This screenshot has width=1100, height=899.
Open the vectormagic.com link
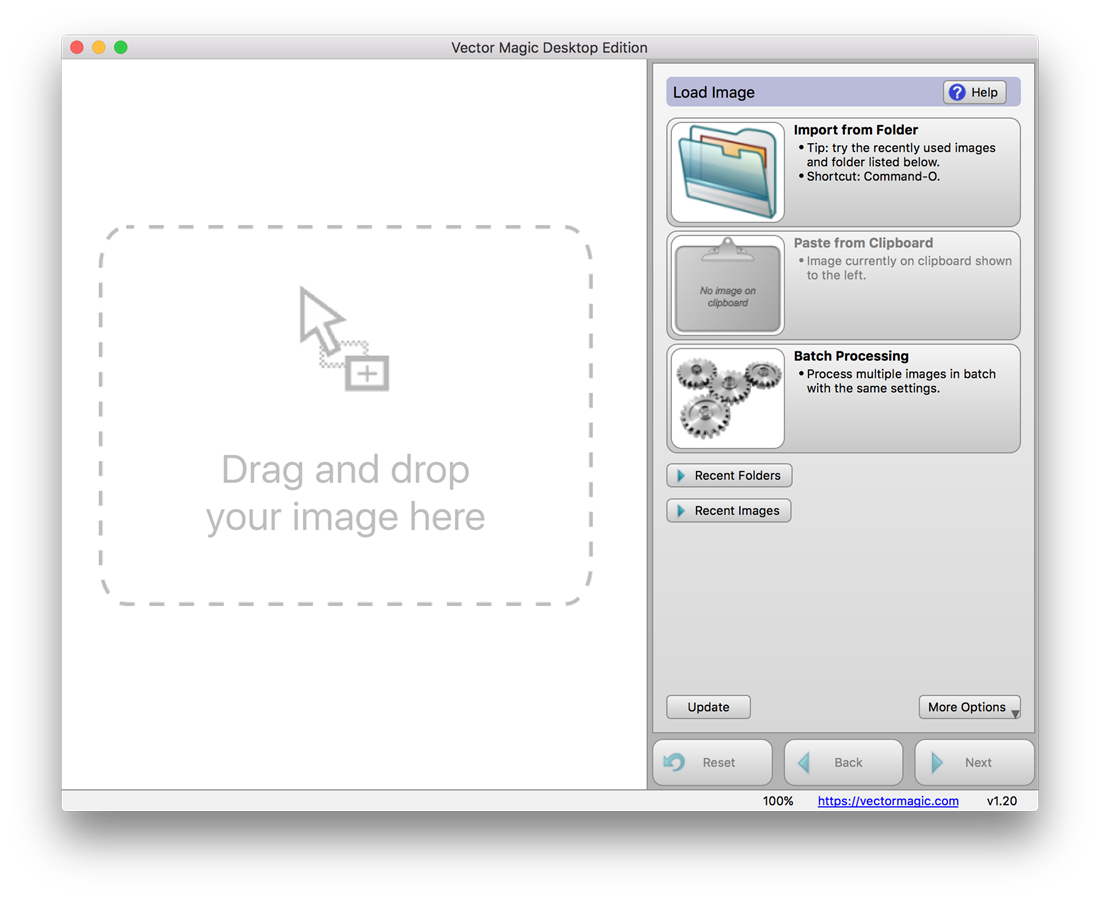887,801
